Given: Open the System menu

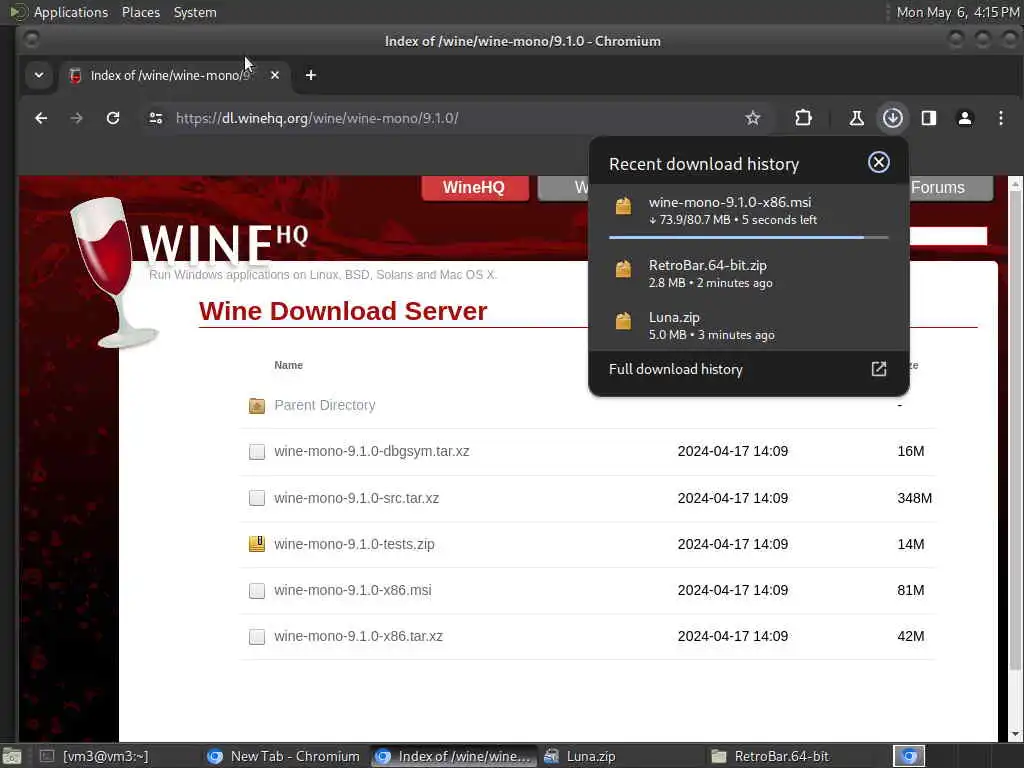Looking at the screenshot, I should [x=195, y=12].
